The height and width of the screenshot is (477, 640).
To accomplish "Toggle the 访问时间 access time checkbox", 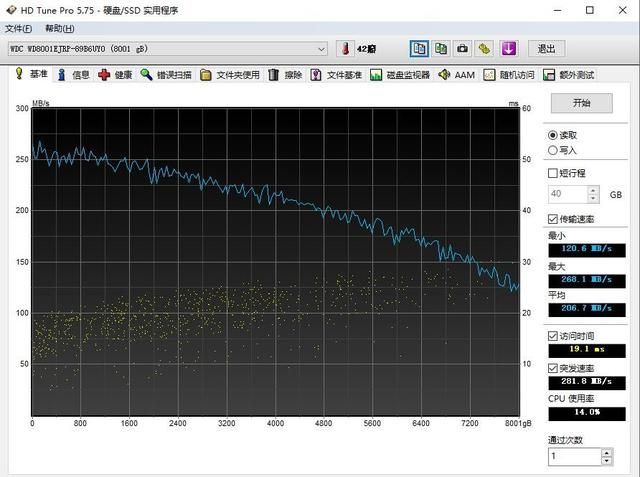I will (553, 336).
